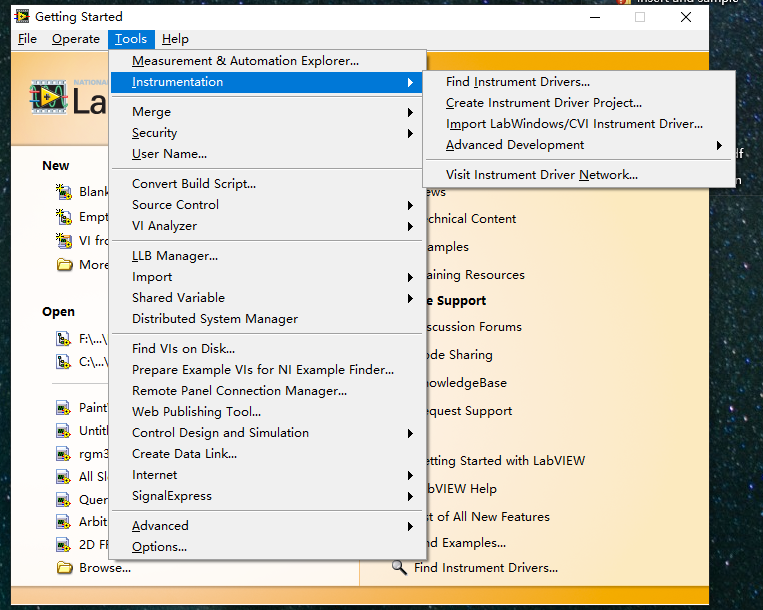The width and height of the screenshot is (763, 610).
Task: Select Convert Build Script entry
Action: (267, 183)
